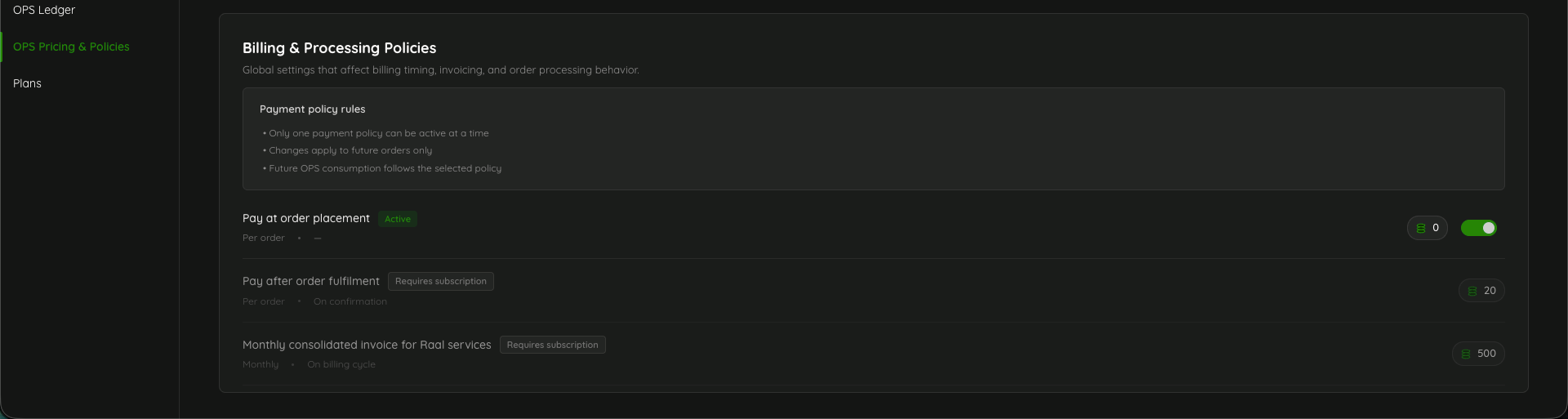Viewport: 1568px width, 419px height.
Task: Click the On confirmation timing text
Action: 350,301
